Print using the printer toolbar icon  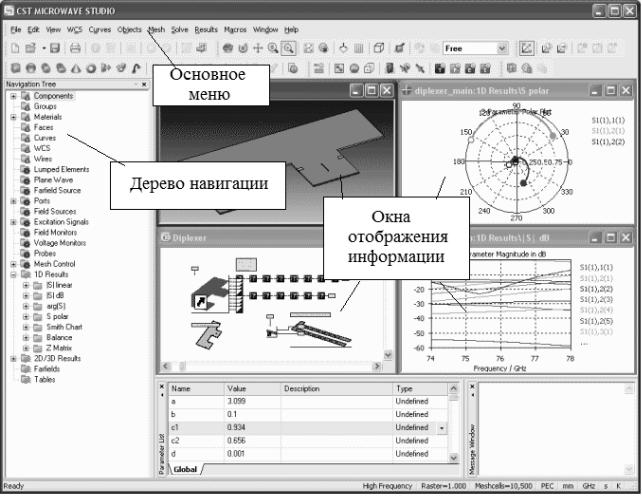click(x=75, y=48)
